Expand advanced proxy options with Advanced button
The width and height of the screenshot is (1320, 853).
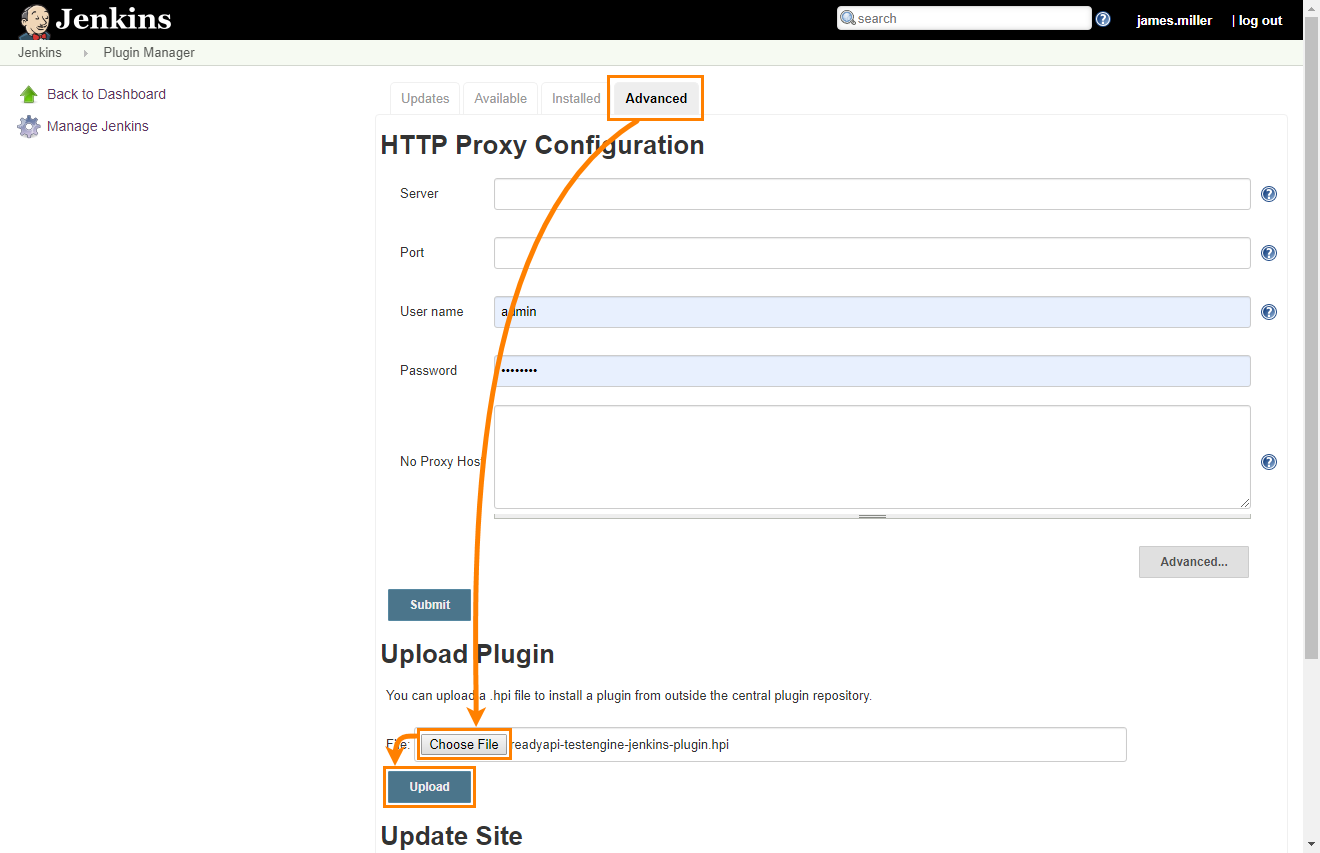[x=1193, y=561]
